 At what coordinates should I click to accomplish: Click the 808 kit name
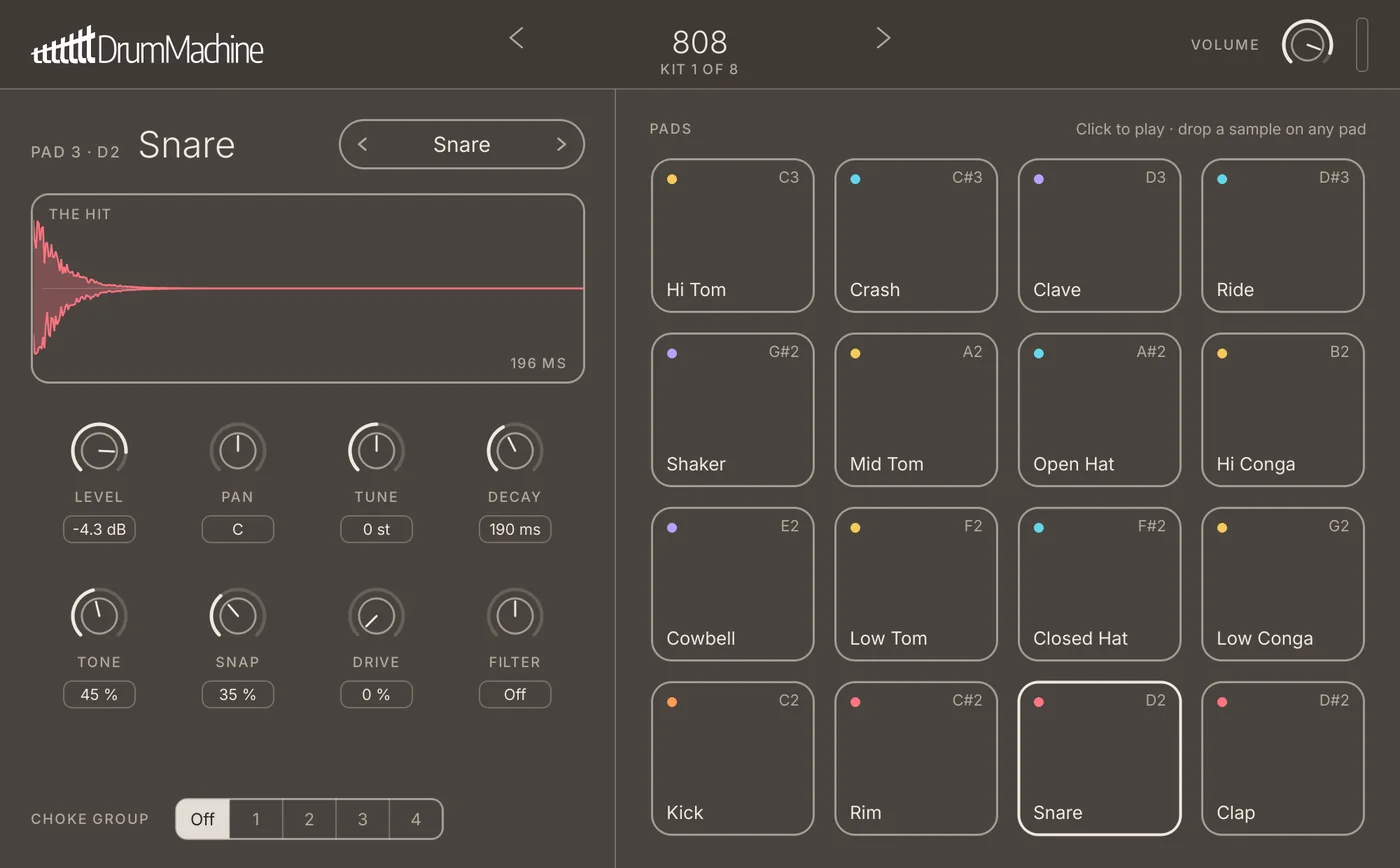(x=700, y=42)
